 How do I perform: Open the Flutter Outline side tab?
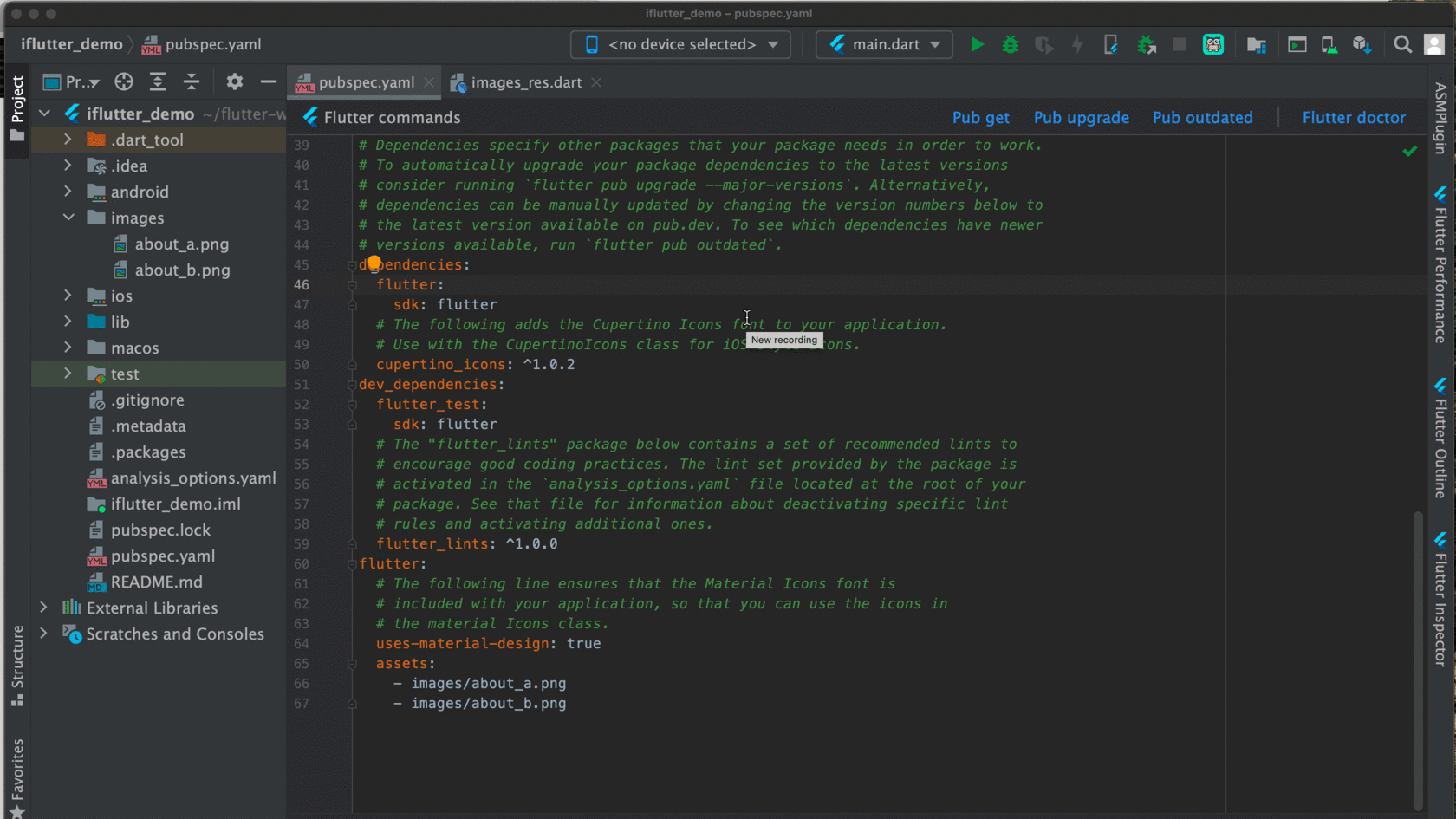coord(1440,438)
